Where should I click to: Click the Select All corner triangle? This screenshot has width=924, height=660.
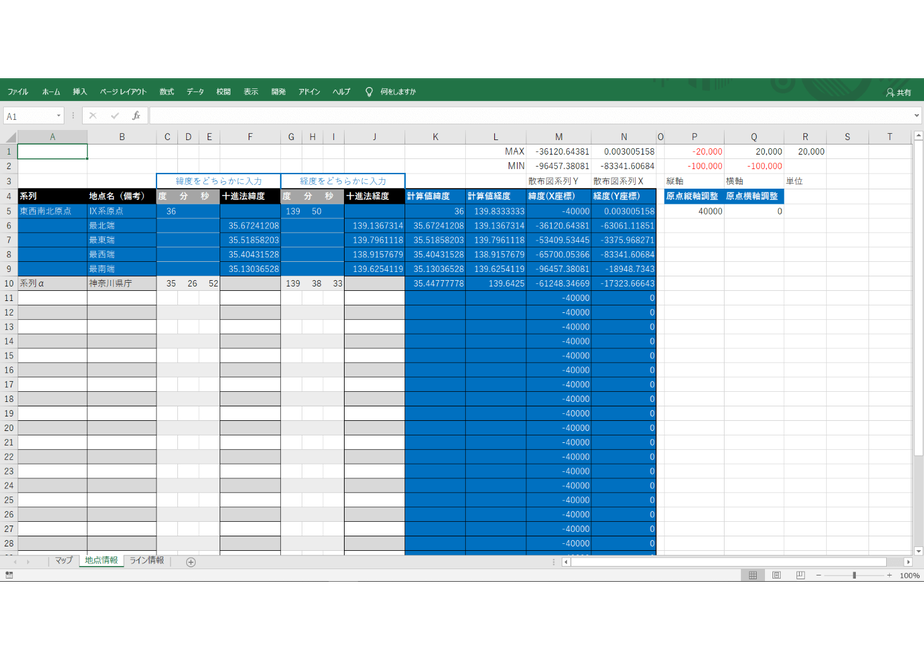9,137
